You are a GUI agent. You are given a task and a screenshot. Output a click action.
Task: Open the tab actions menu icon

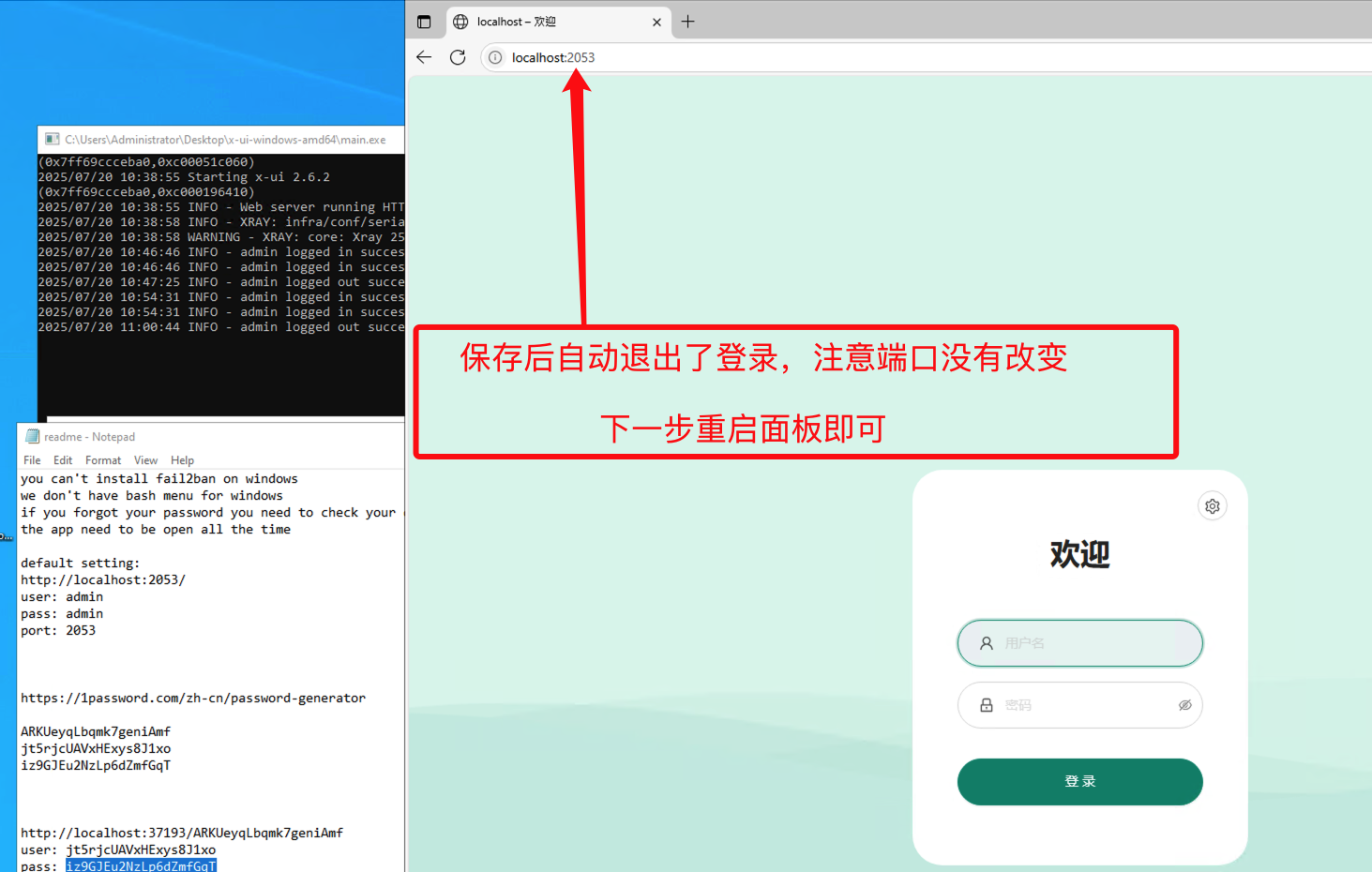424,22
